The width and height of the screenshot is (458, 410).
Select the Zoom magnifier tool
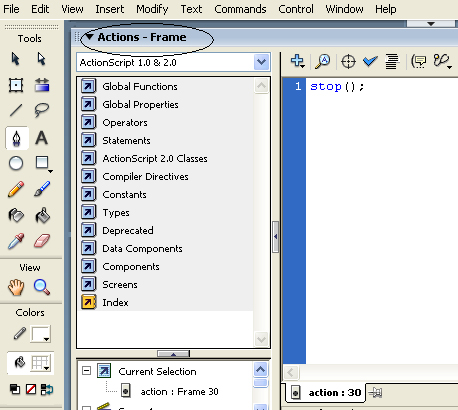pos(42,287)
